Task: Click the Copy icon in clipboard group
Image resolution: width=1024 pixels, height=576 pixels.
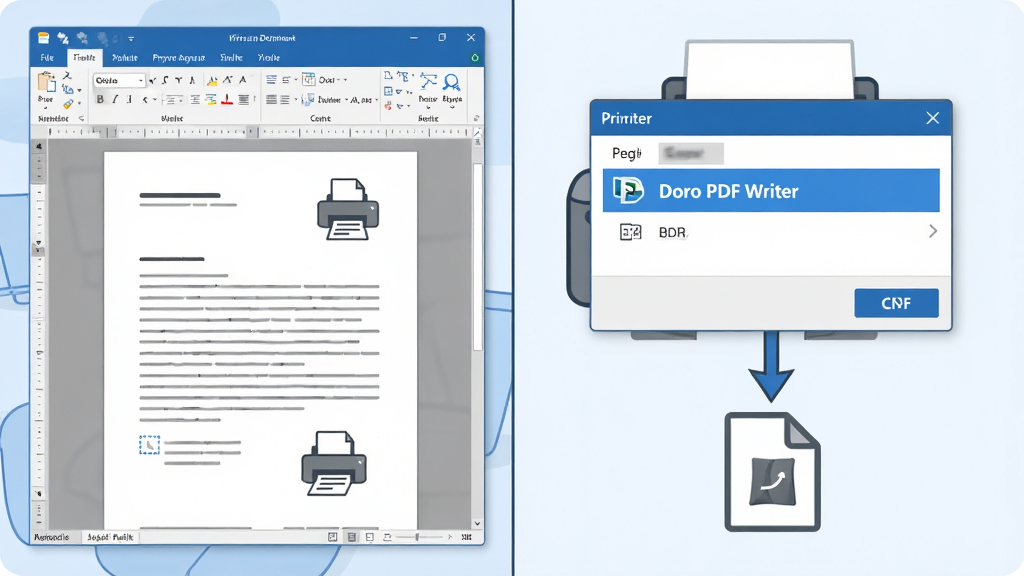Action: pos(67,89)
